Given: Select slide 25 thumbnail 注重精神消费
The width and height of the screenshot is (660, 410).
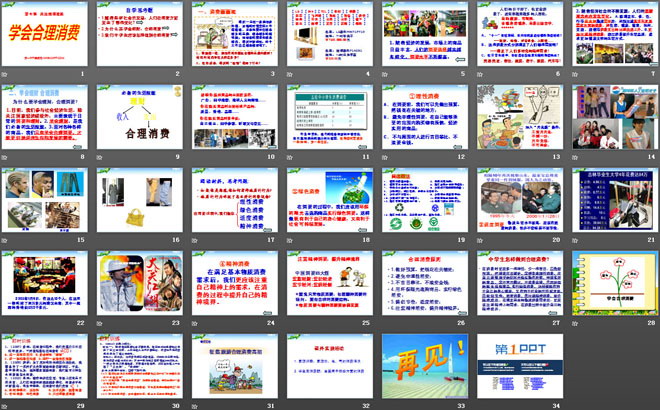Looking at the screenshot, I should (x=330, y=283).
